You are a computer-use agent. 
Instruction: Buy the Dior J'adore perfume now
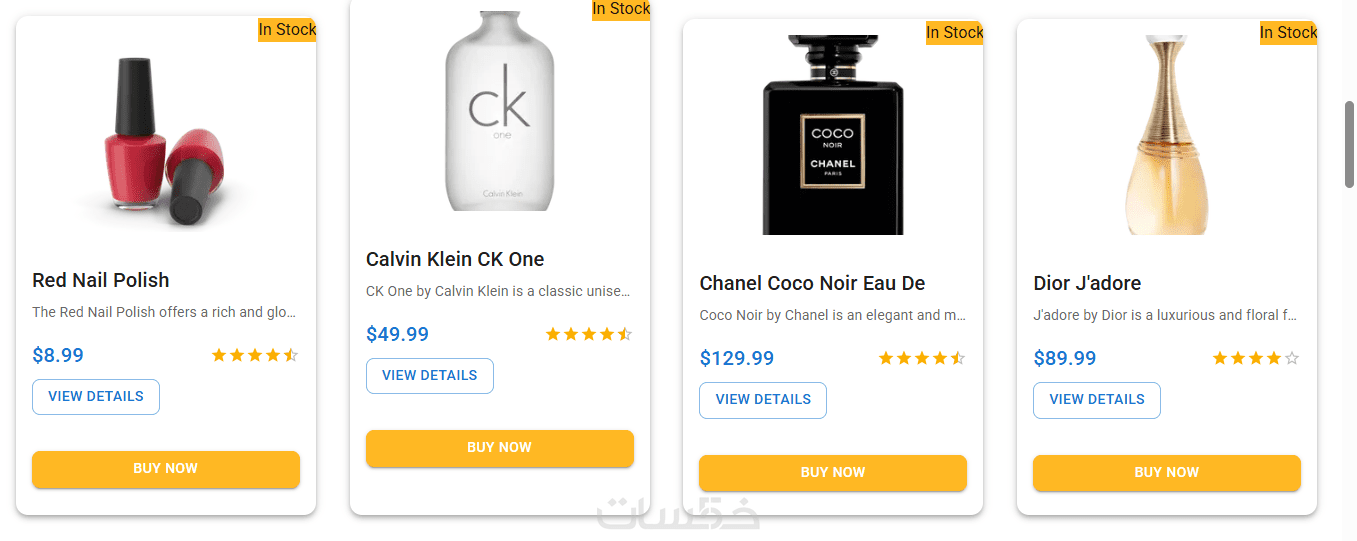point(1166,473)
